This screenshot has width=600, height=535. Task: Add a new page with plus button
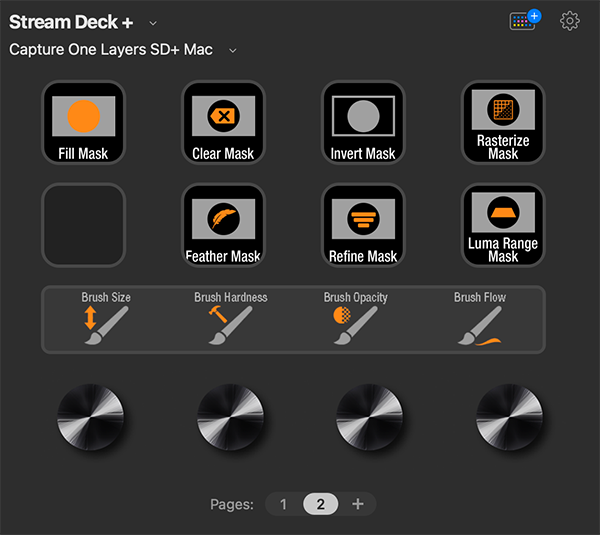[358, 504]
